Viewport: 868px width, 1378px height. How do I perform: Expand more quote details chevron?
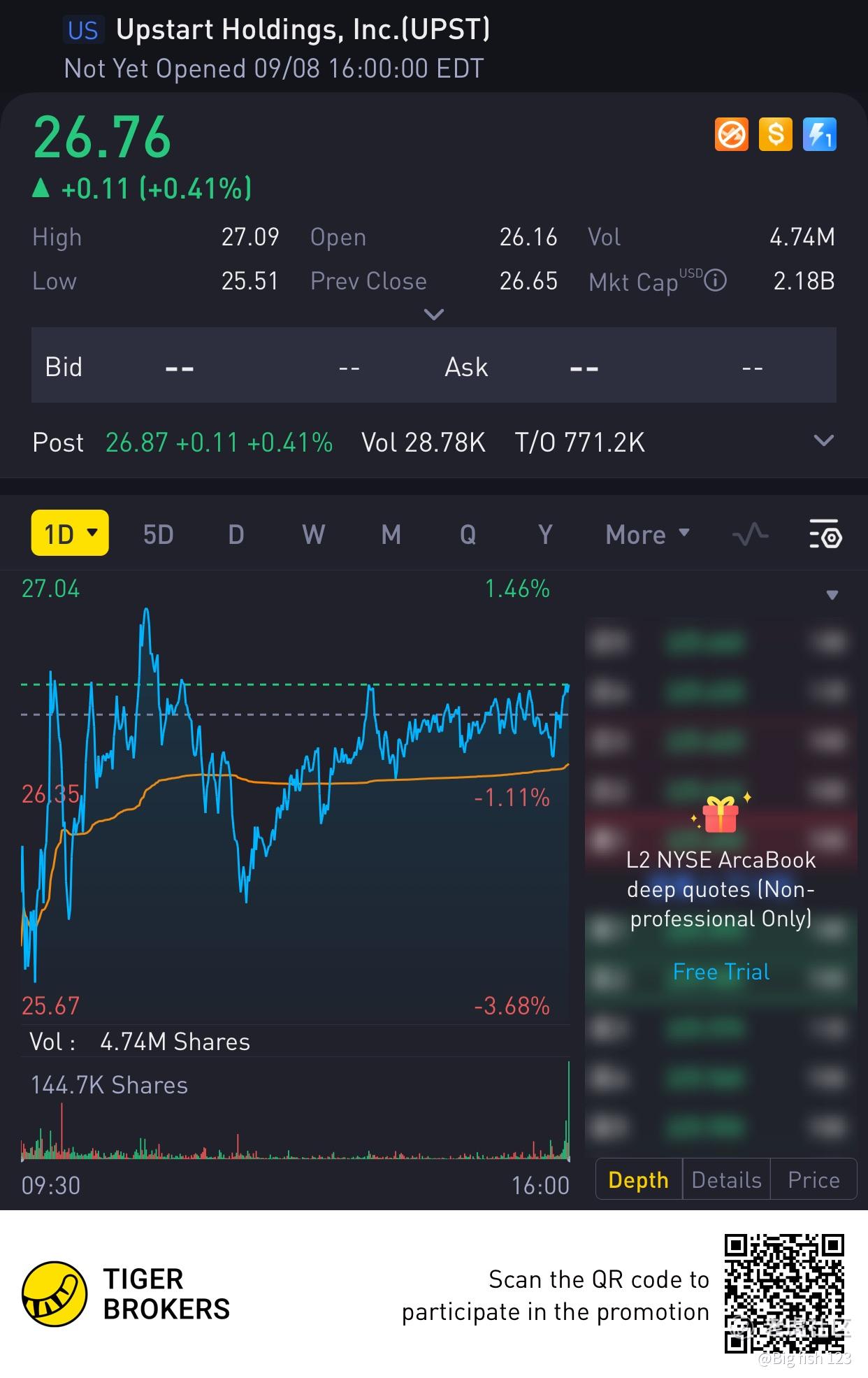pos(434,315)
